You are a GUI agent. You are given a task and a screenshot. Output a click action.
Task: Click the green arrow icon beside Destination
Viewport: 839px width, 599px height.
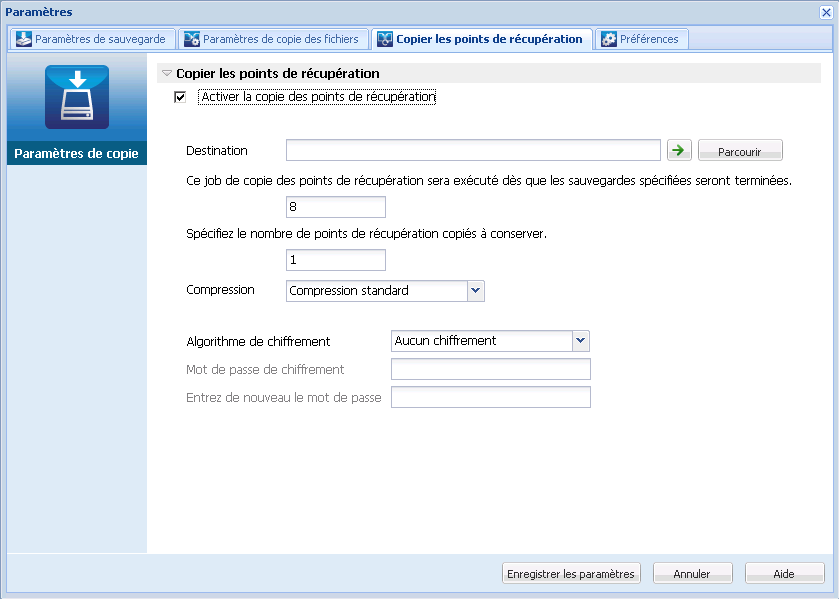coord(678,150)
